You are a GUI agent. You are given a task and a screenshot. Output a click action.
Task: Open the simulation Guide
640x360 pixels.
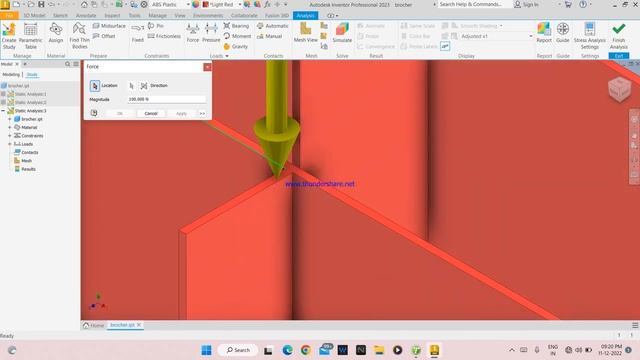[x=562, y=33]
